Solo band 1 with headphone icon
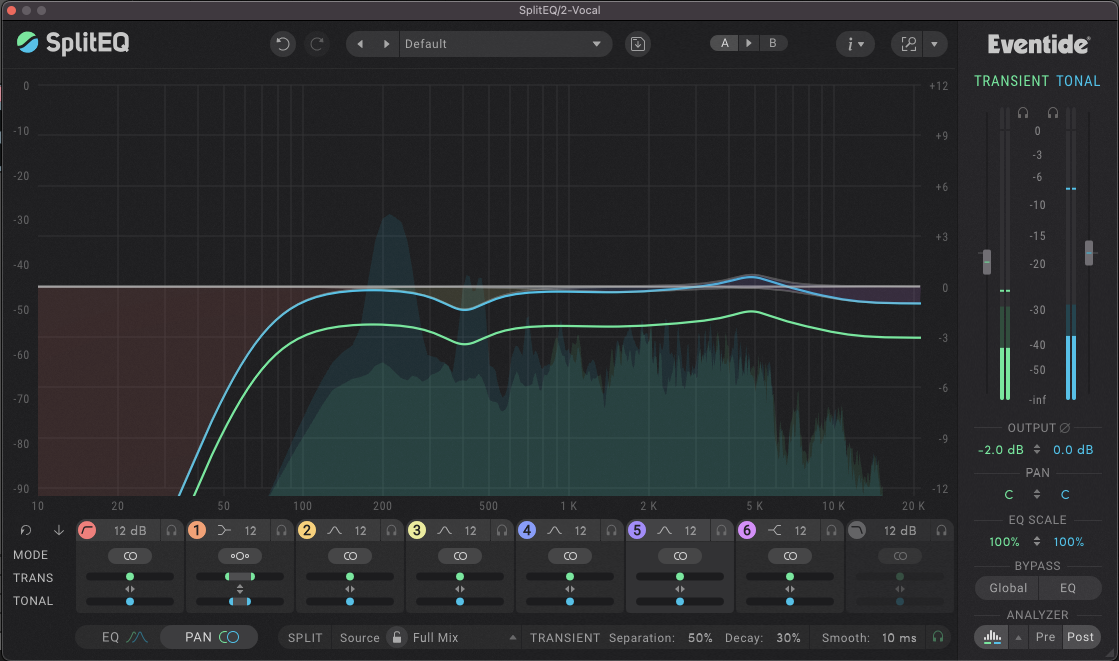This screenshot has height=661, width=1119. pos(281,530)
